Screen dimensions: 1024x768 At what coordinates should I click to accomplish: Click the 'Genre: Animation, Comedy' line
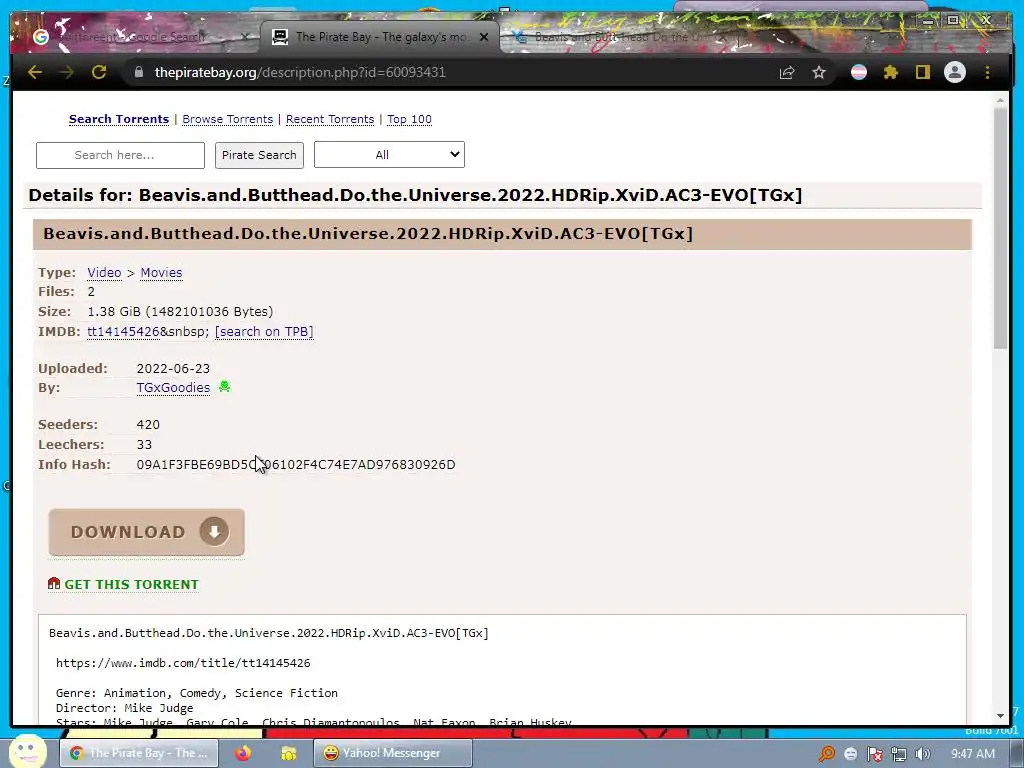pos(197,693)
